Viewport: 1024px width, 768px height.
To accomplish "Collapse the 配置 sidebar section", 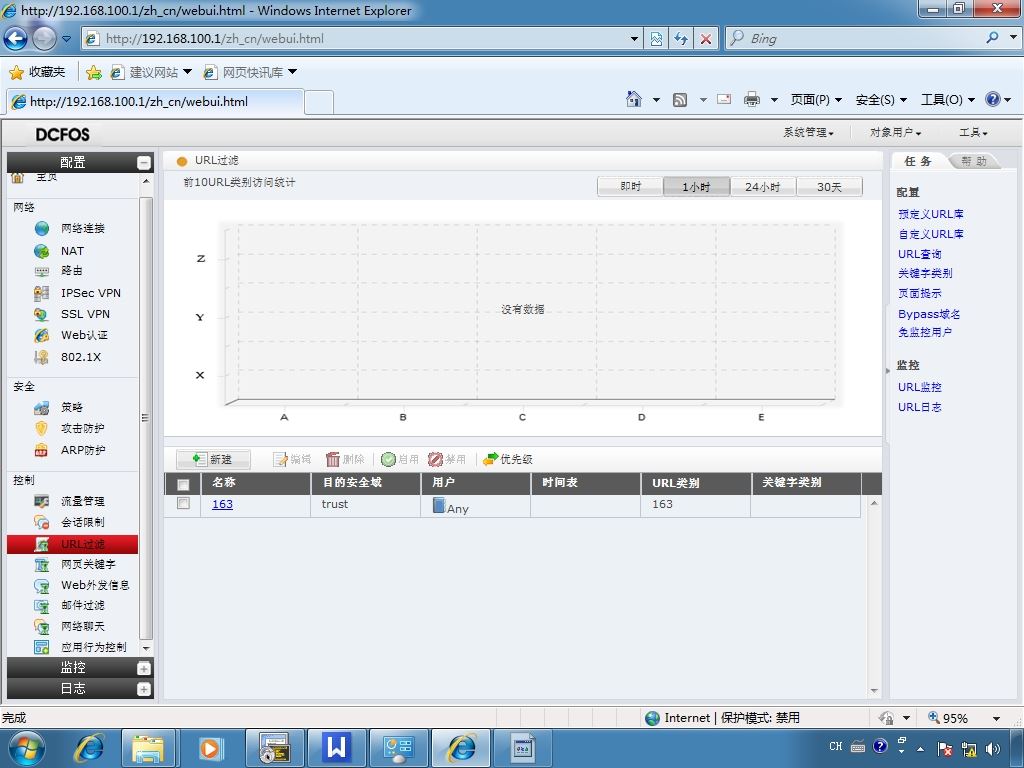I will pos(144,163).
